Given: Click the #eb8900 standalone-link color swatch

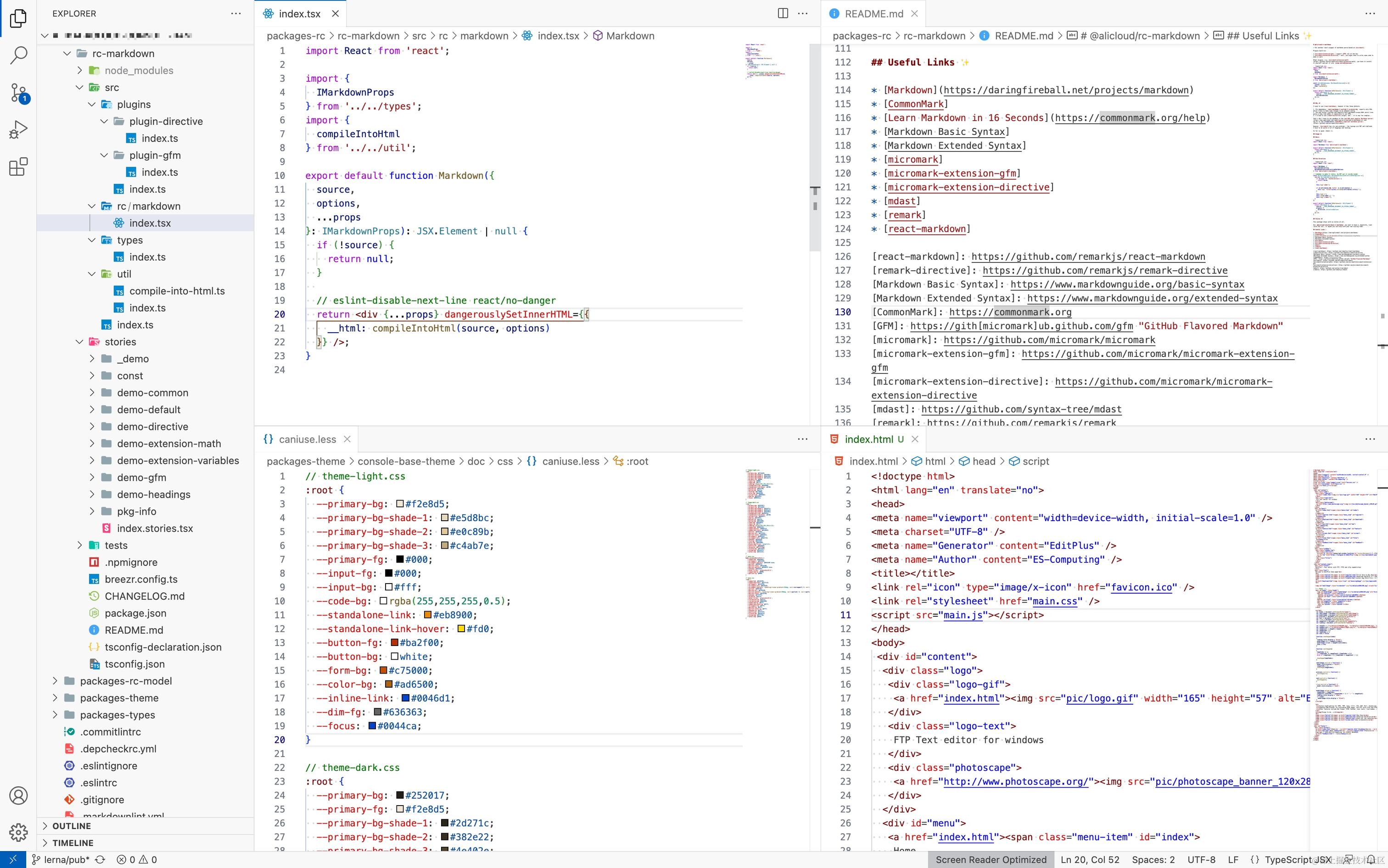Looking at the screenshot, I should (x=428, y=615).
